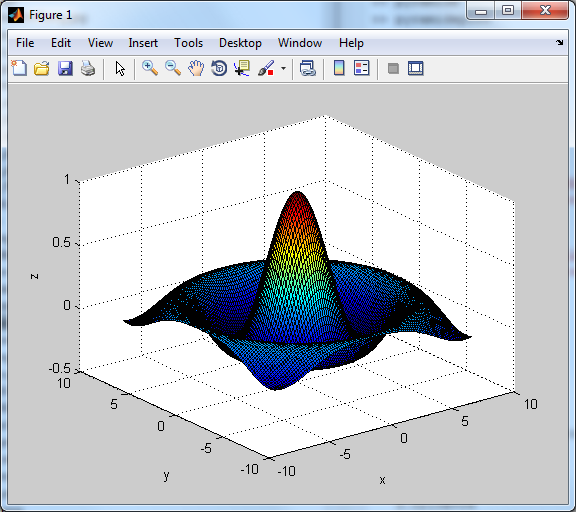
Task: Toggle the Data Cursor tool
Action: (242, 68)
